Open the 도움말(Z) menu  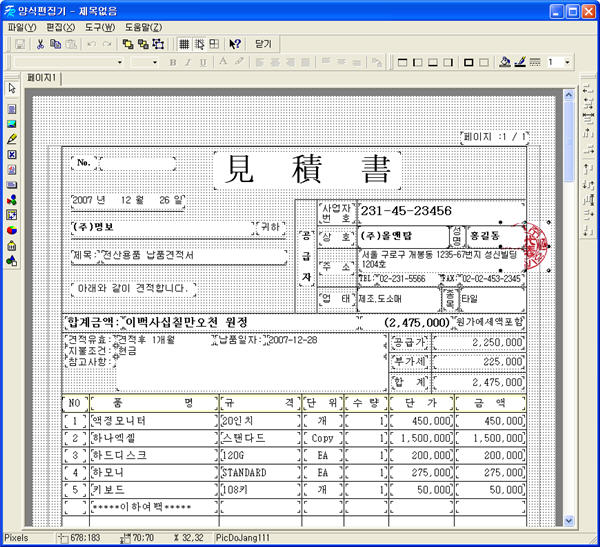click(x=143, y=27)
